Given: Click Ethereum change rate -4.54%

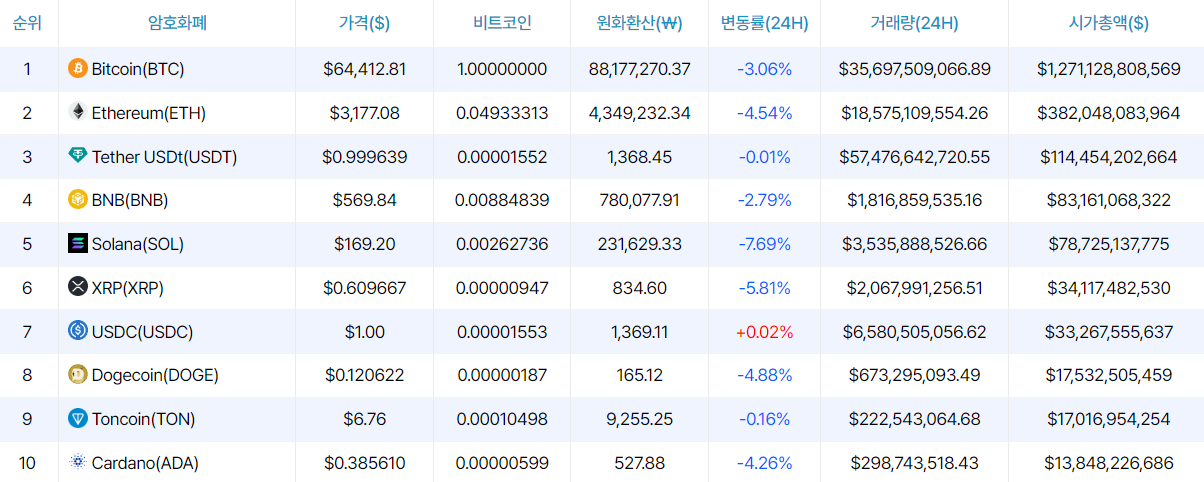Looking at the screenshot, I should click(x=764, y=113).
